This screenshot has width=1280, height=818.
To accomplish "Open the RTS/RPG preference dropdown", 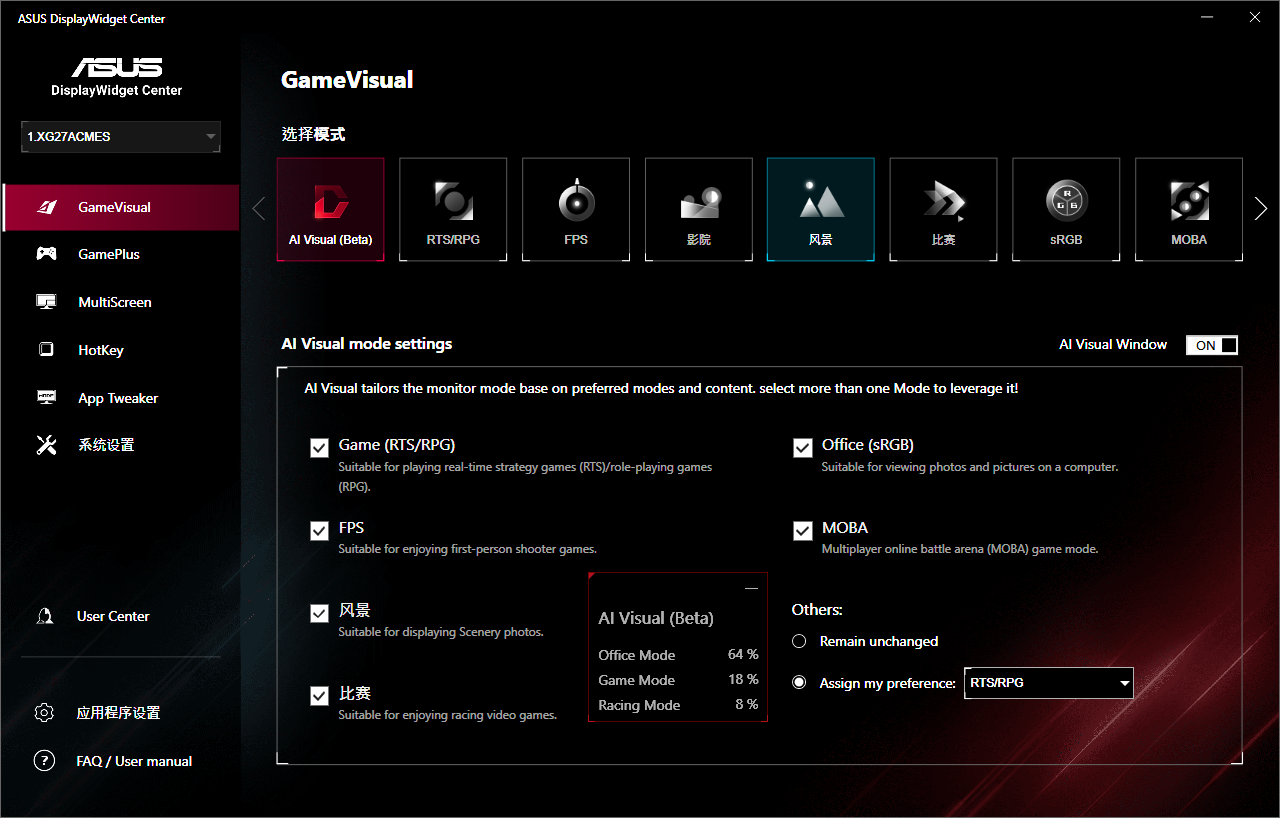I will pos(1048,683).
